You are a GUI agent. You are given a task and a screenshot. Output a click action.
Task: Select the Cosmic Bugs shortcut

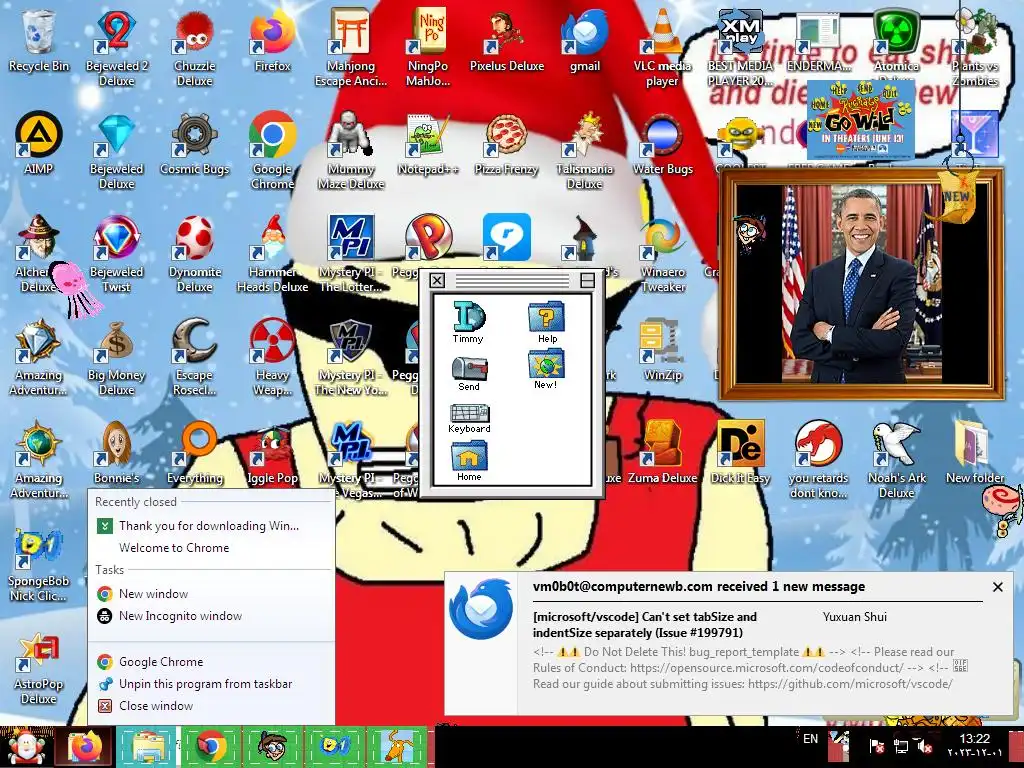tap(195, 142)
